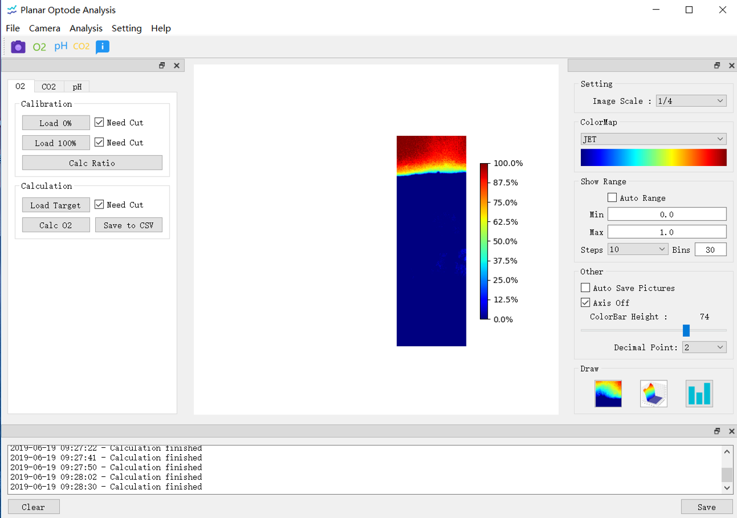Open the Analysis menu

(x=86, y=28)
